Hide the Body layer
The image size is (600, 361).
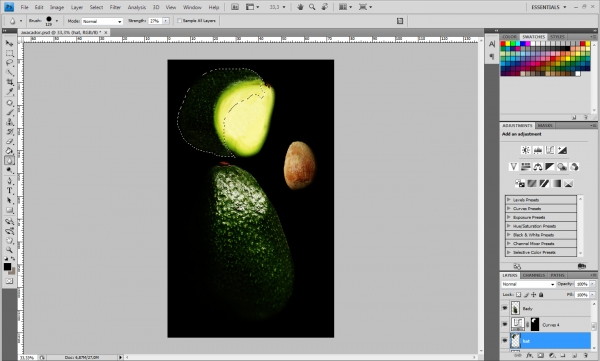coord(505,308)
